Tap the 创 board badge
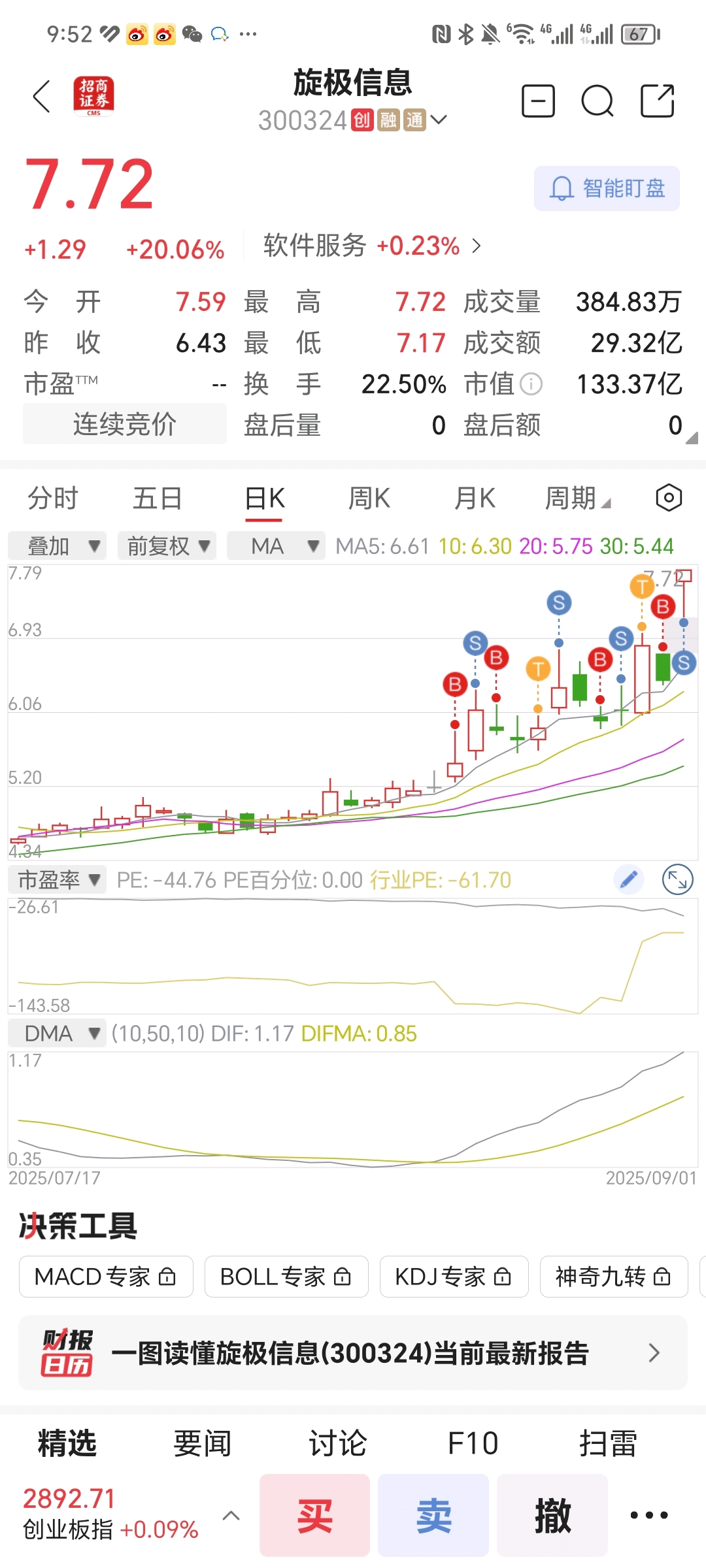Image resolution: width=706 pixels, height=1568 pixels. [x=362, y=120]
